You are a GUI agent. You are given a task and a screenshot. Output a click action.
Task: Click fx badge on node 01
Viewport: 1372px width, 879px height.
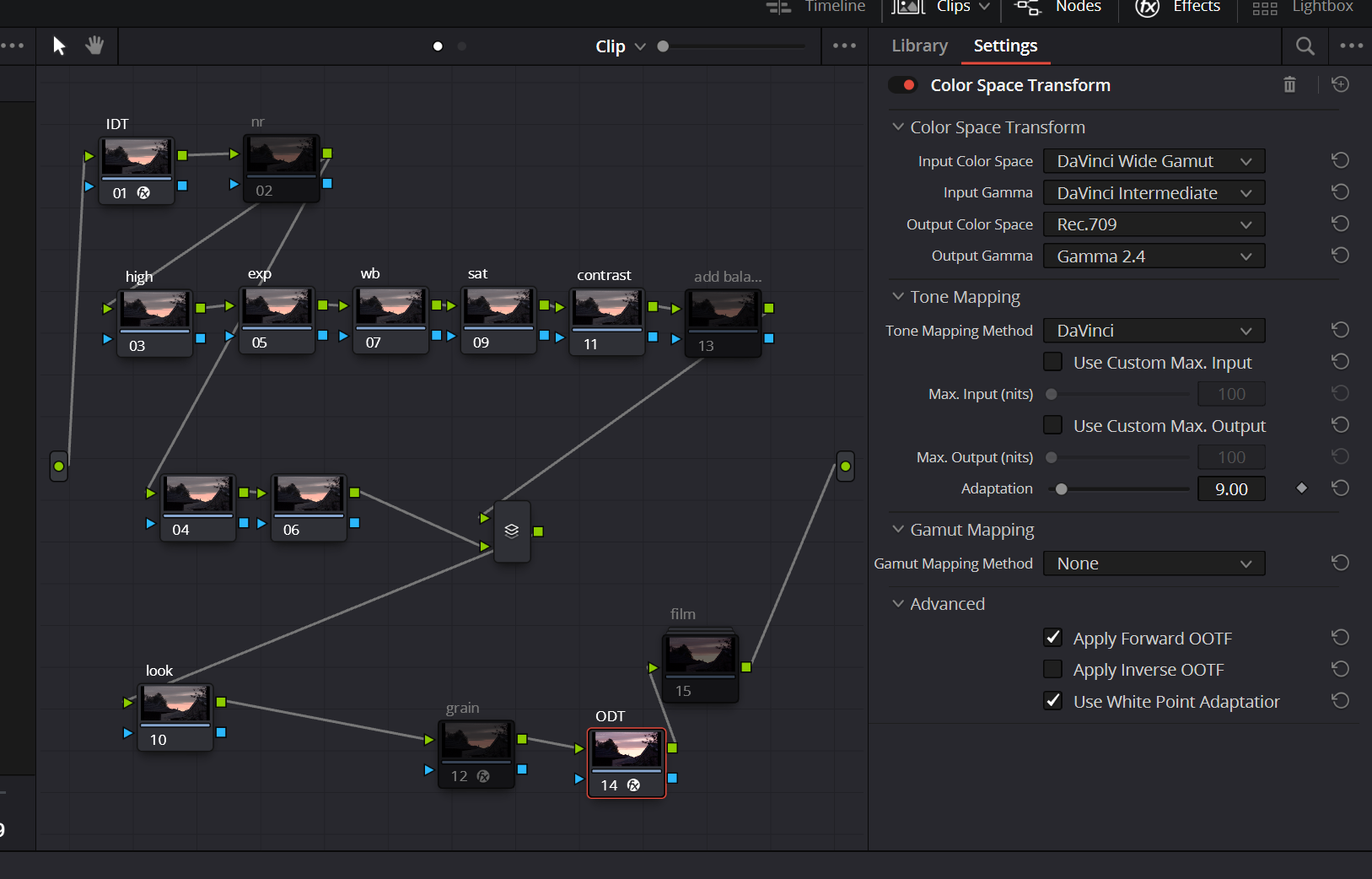coord(144,193)
